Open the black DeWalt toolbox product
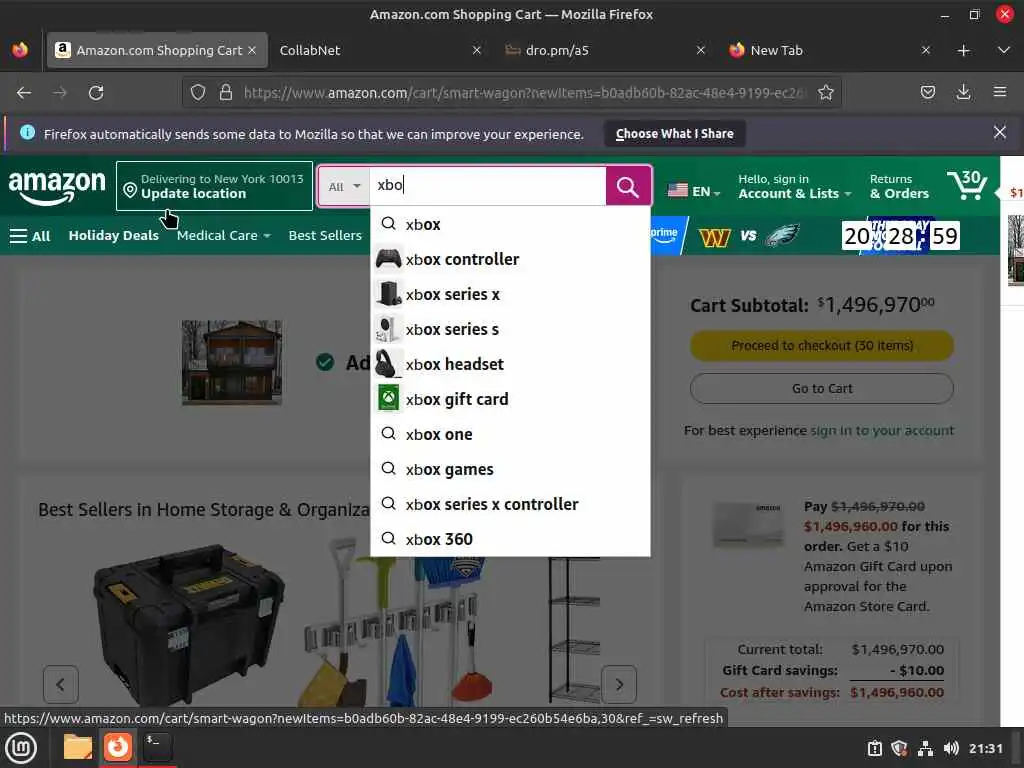The height and width of the screenshot is (768, 1024). click(188, 626)
